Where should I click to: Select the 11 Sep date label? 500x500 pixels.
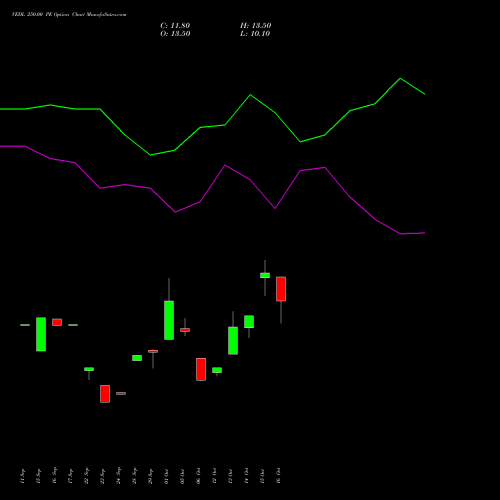(x=22, y=476)
